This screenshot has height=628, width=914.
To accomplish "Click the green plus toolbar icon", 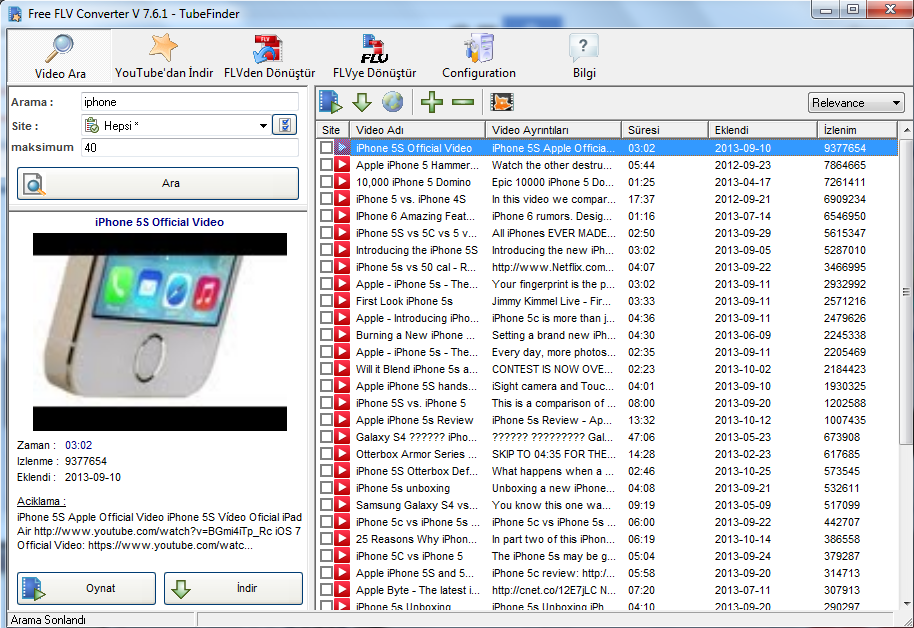I will click(x=431, y=102).
